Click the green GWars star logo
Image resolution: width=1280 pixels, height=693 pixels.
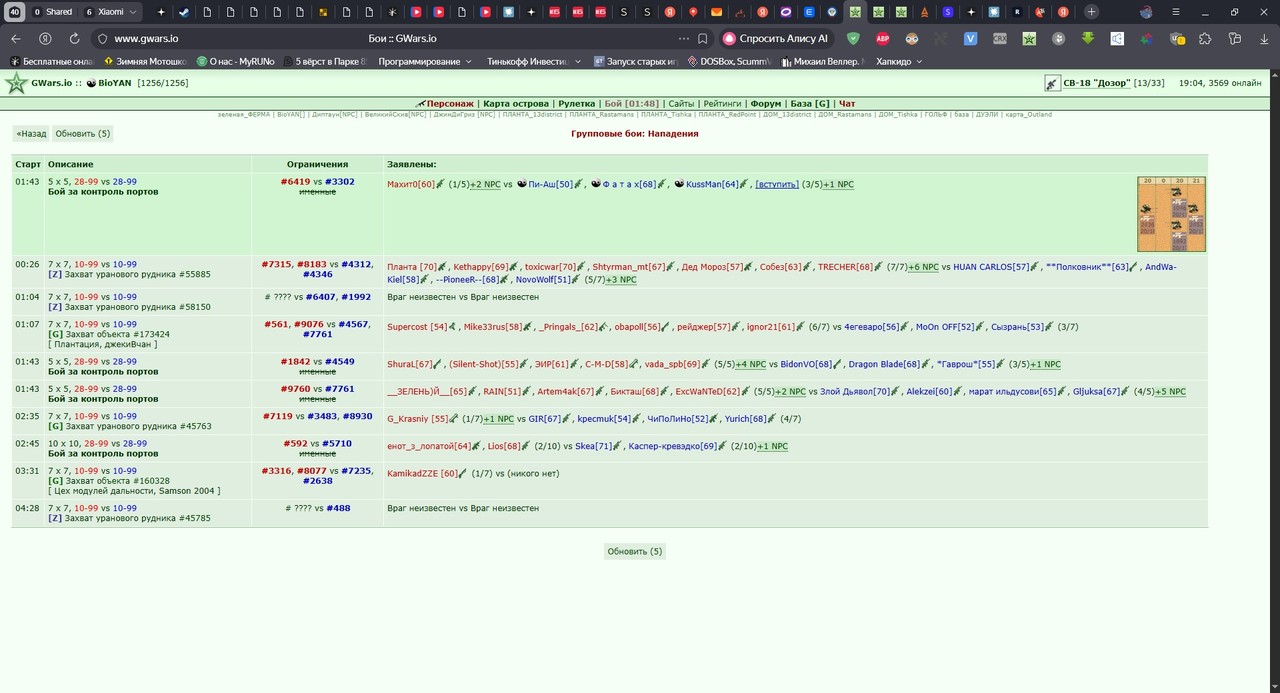click(x=16, y=83)
